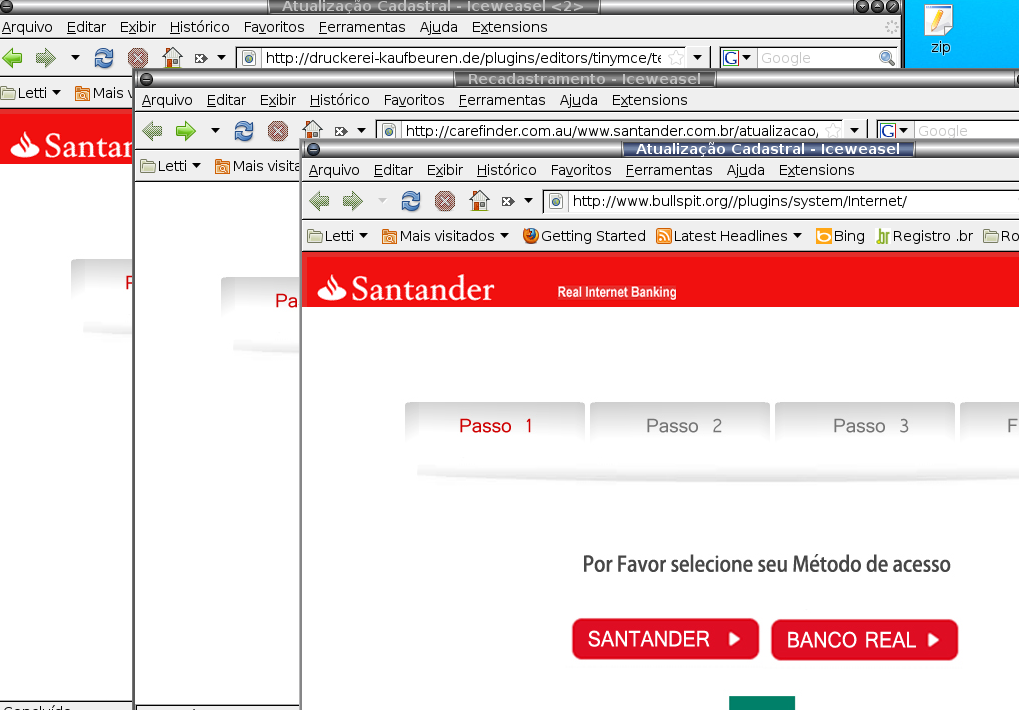Click Back arrow in Recadastramento window
This screenshot has width=1019, height=710.
coord(152,131)
